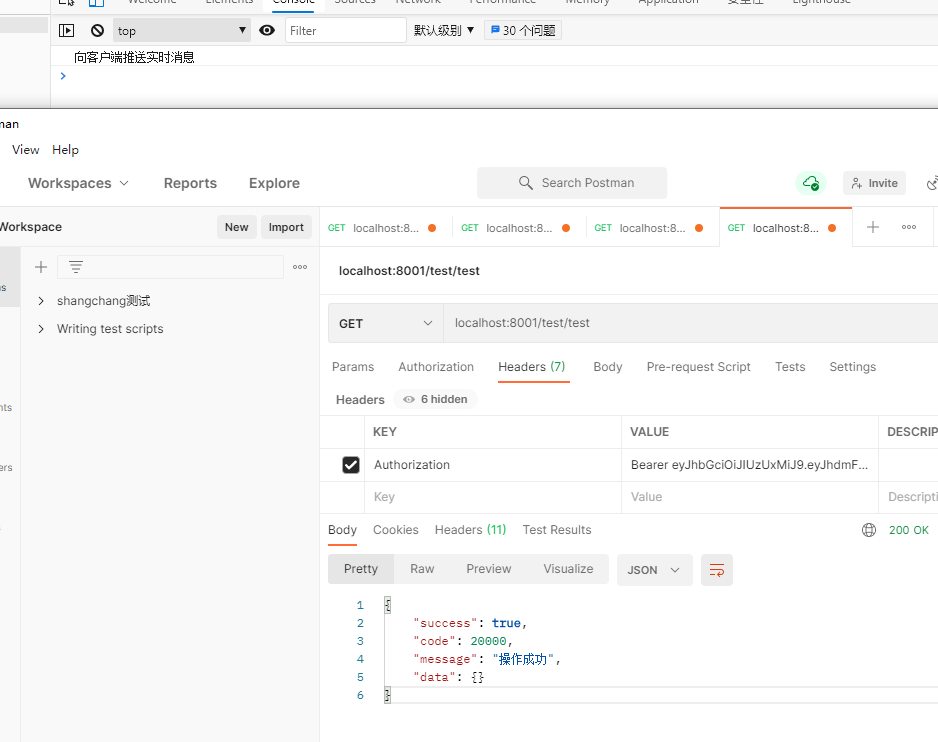Click the console Filter input field
The height and width of the screenshot is (742, 938).
346,31
